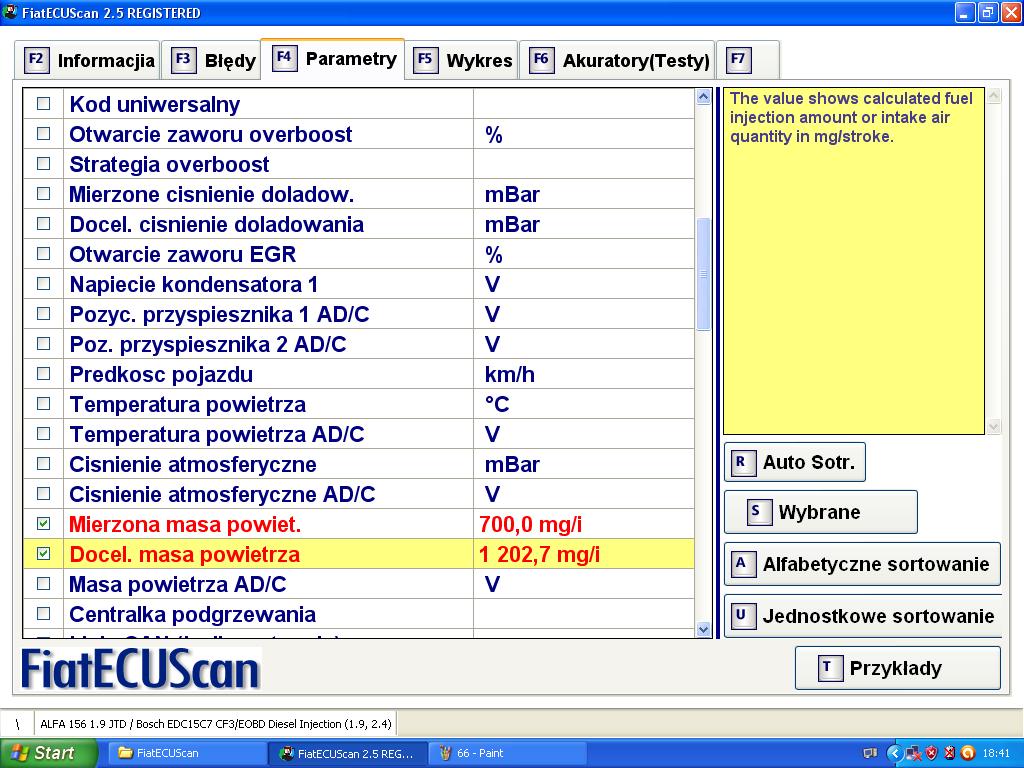Select Mierzone cisnienie doladow. checkbox
1024x768 pixels.
coord(44,194)
